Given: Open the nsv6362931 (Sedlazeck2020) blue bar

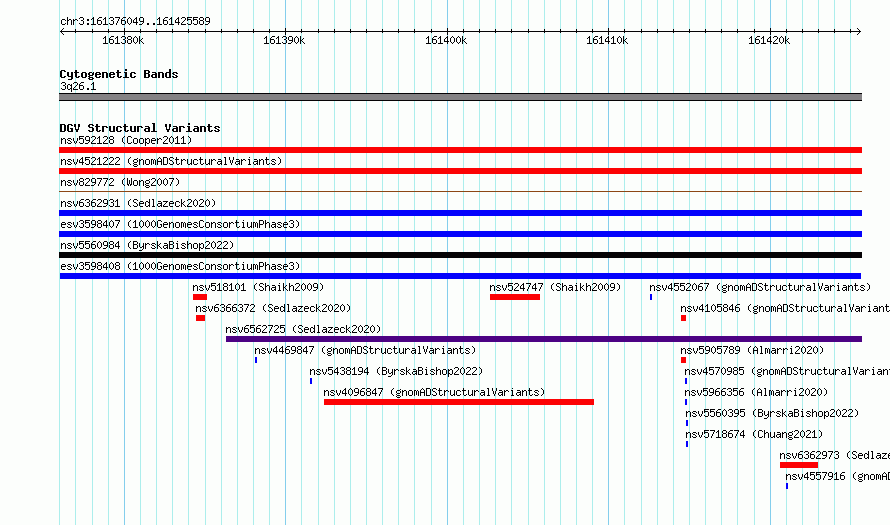Looking at the screenshot, I should pos(460,213).
